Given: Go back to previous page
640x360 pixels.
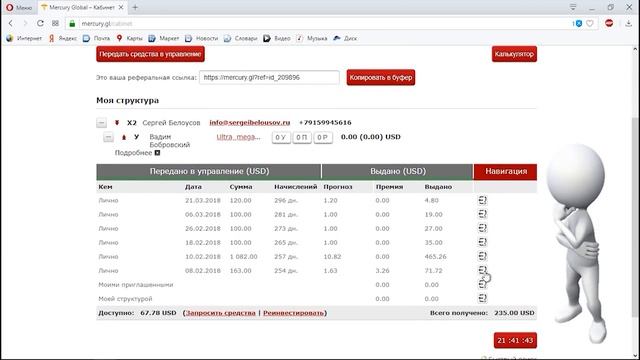Looking at the screenshot, I should tap(11, 23).
